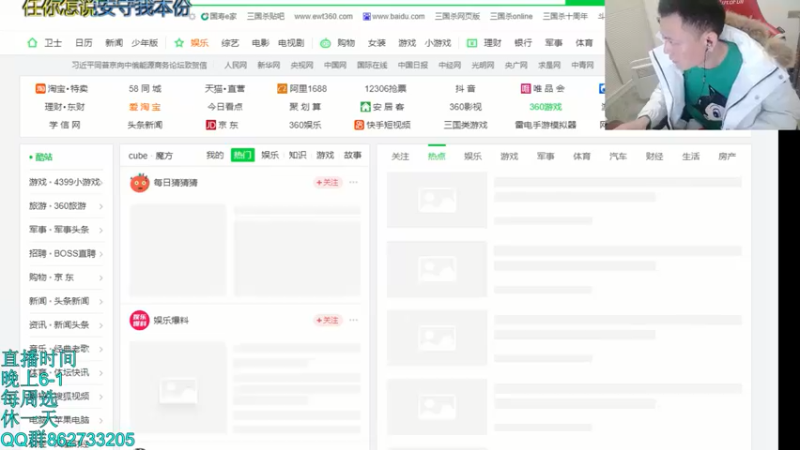Viewport: 800px width, 450px height.
Task: Click the baidu favicon bookmark
Action: tap(366, 16)
